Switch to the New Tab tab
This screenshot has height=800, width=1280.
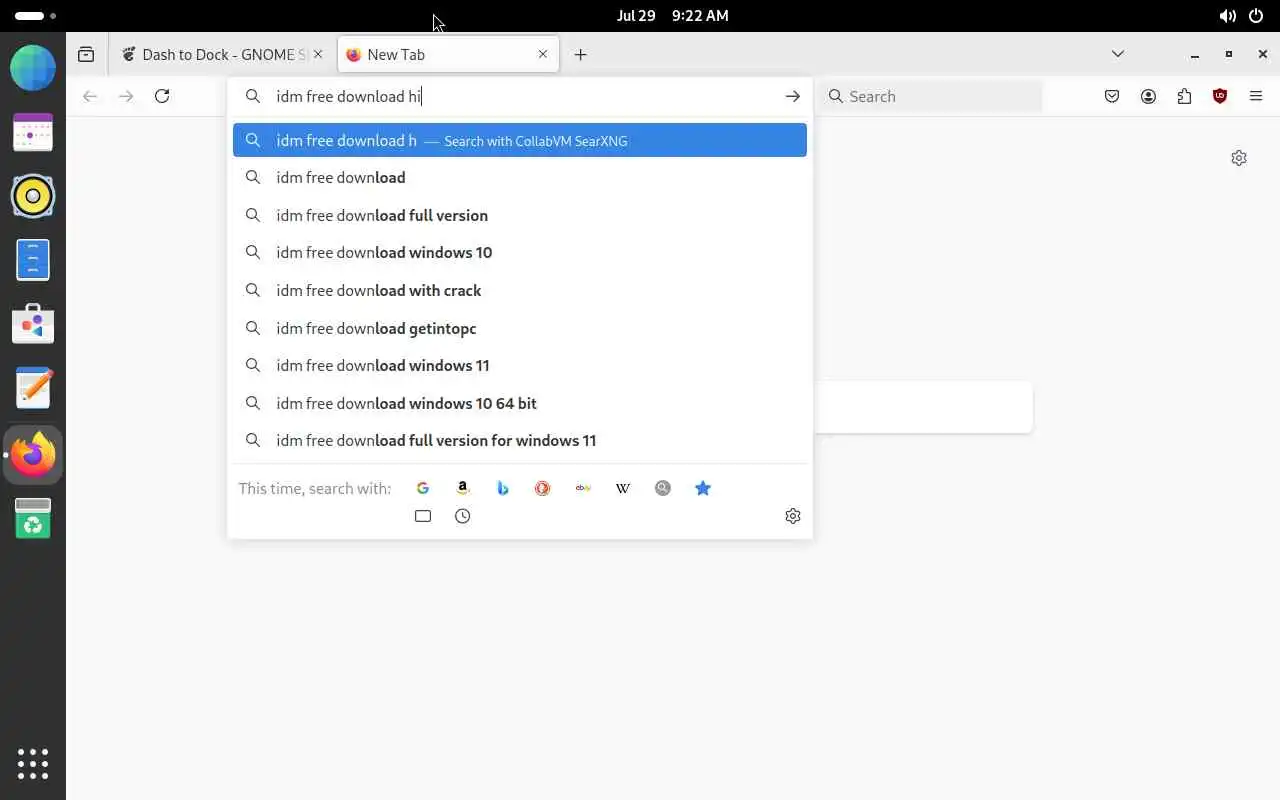(x=448, y=54)
